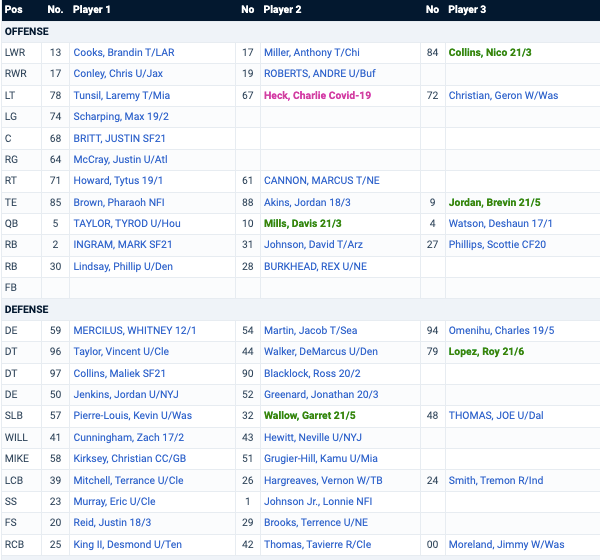Click Miller, Anthony T/Chi link

tap(311, 52)
